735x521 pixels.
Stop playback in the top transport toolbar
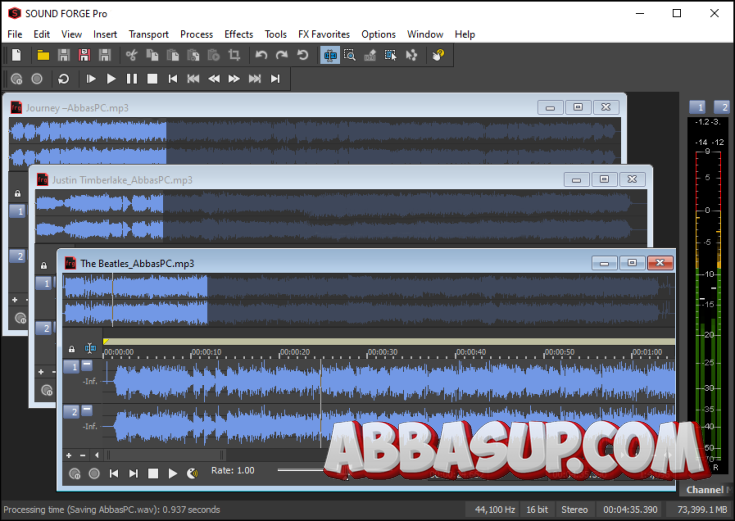tap(152, 79)
